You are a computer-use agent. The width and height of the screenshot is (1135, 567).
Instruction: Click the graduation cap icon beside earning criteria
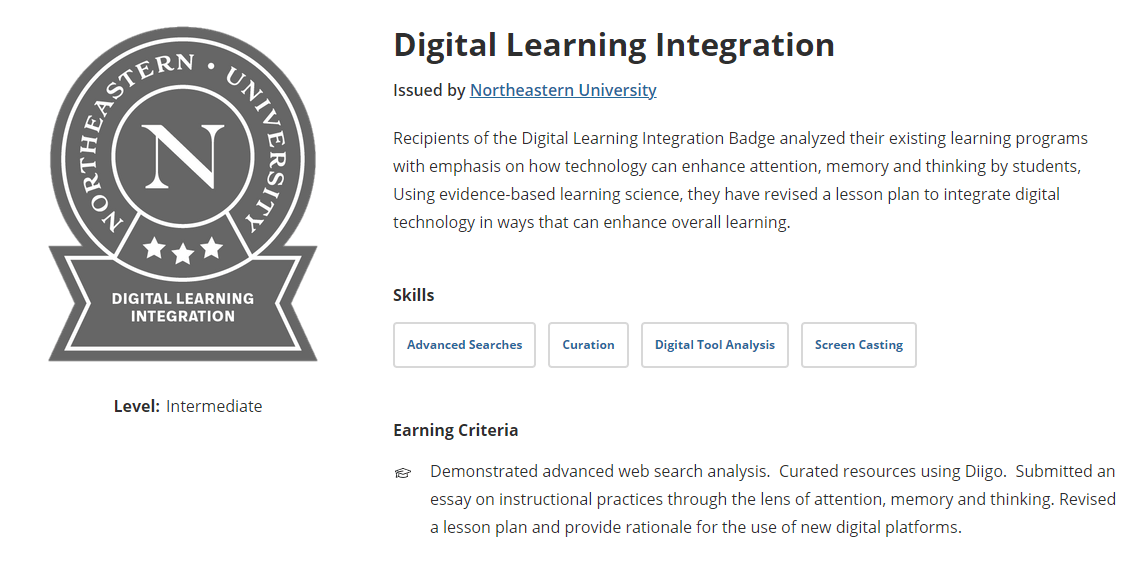click(x=402, y=473)
